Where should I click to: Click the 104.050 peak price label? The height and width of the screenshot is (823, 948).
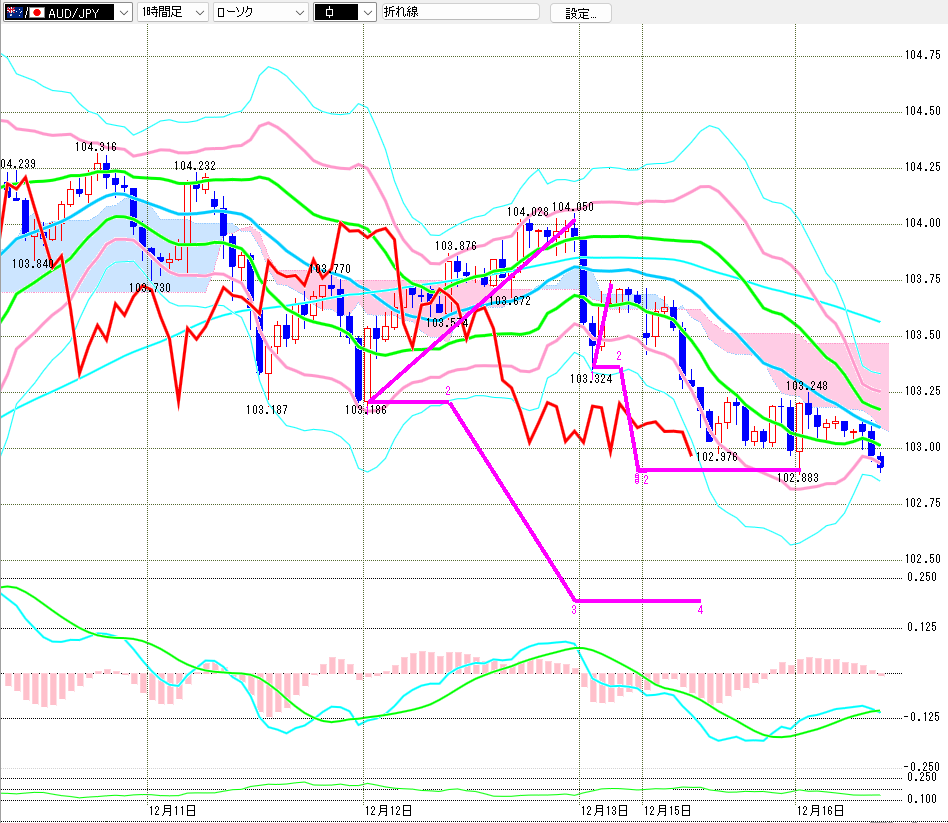pos(572,207)
